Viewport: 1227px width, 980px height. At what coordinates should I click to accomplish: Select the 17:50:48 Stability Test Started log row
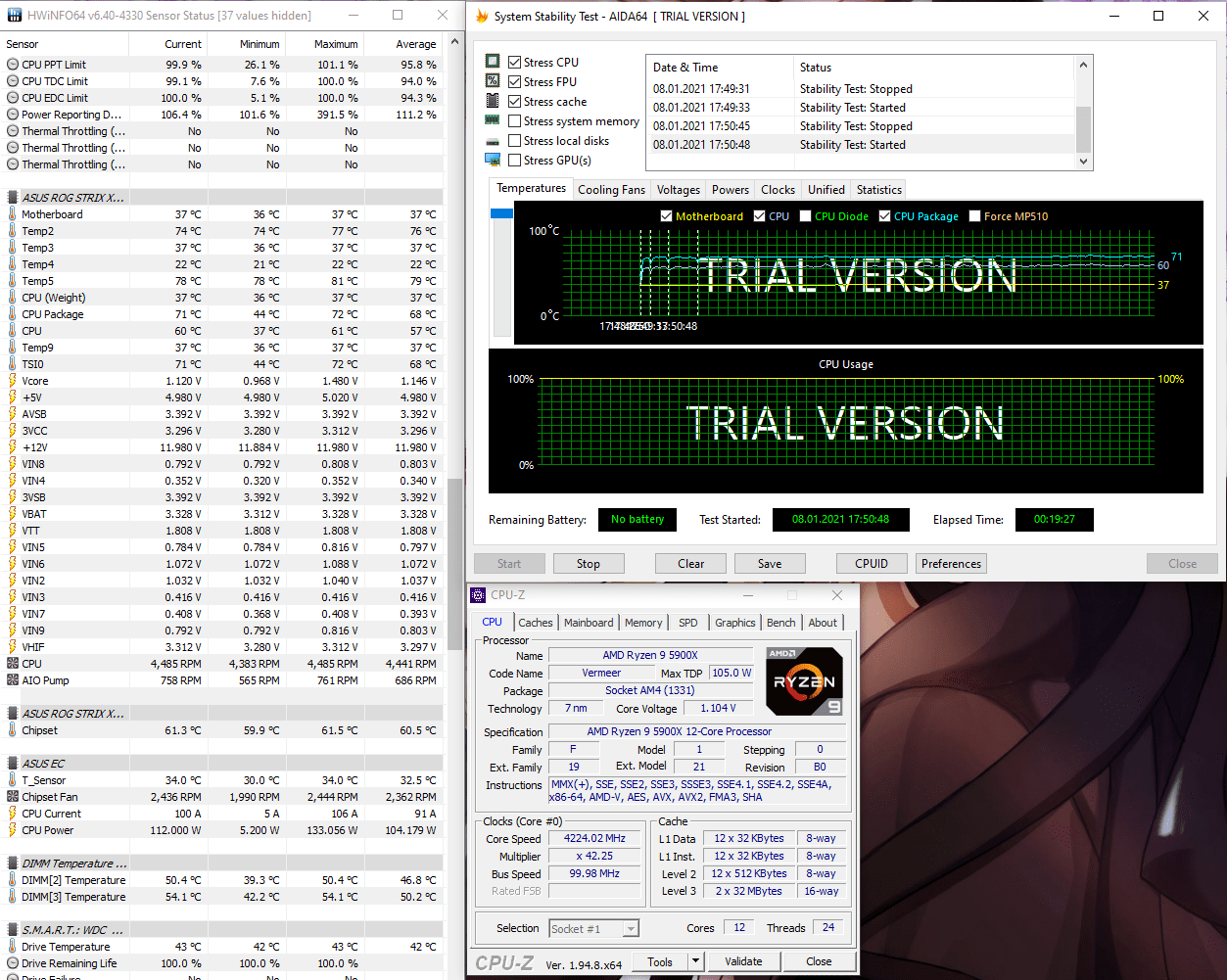pyautogui.click(x=861, y=145)
